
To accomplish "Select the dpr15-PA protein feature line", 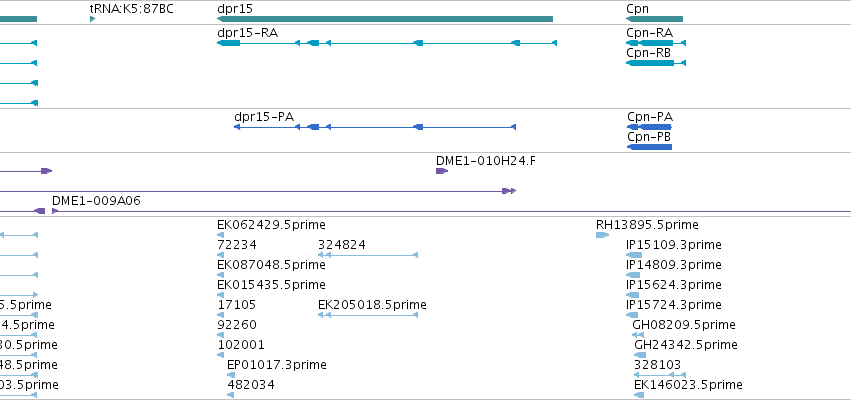I will pyautogui.click(x=374, y=127).
